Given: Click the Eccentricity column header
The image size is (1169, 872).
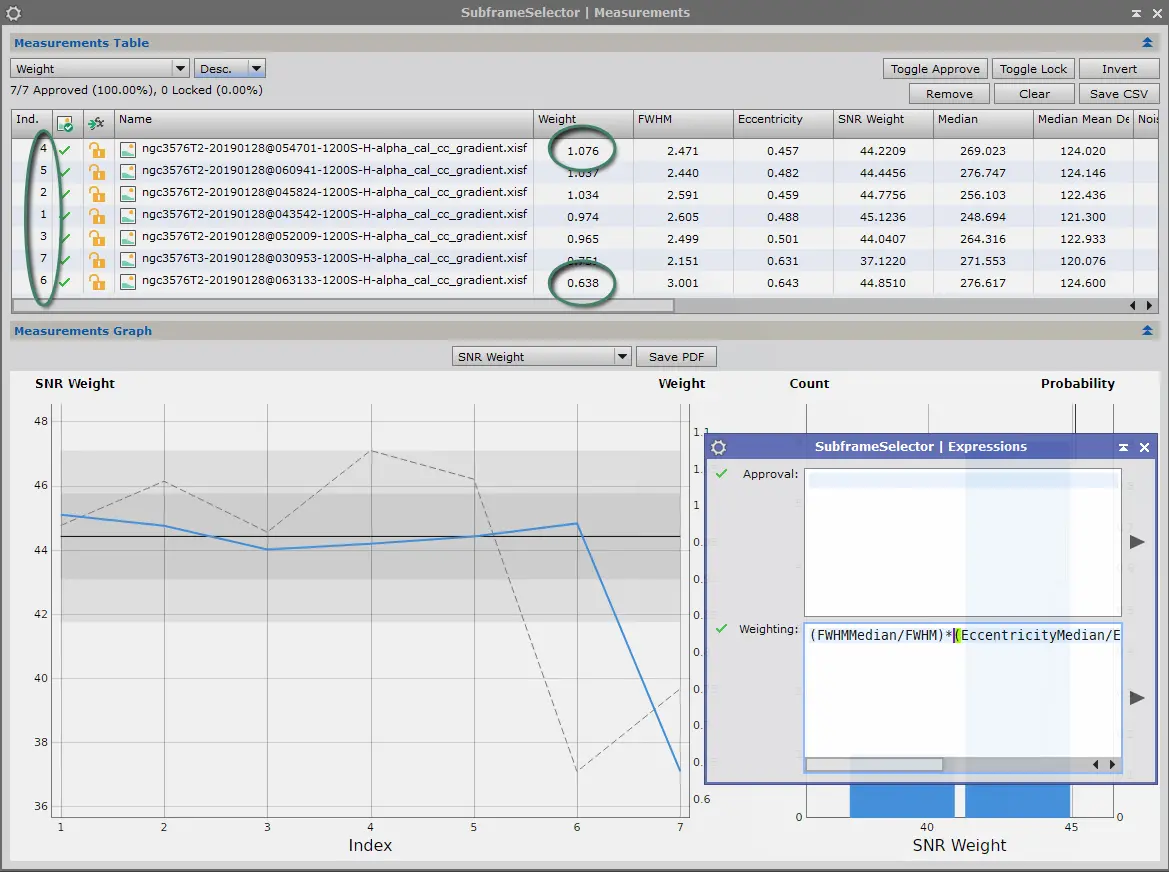Looking at the screenshot, I should coord(783,119).
